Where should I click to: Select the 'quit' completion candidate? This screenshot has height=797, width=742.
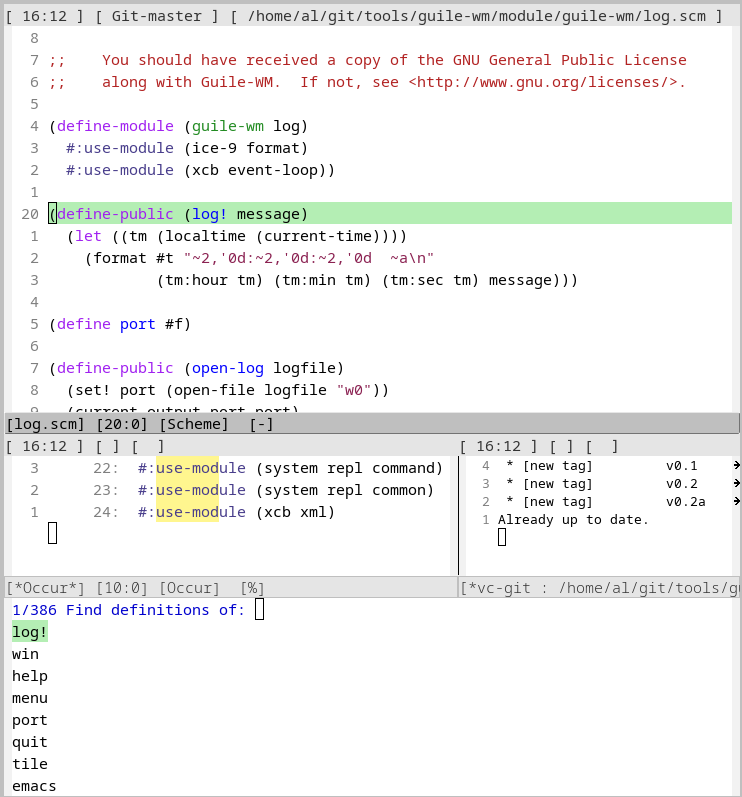coord(29,742)
